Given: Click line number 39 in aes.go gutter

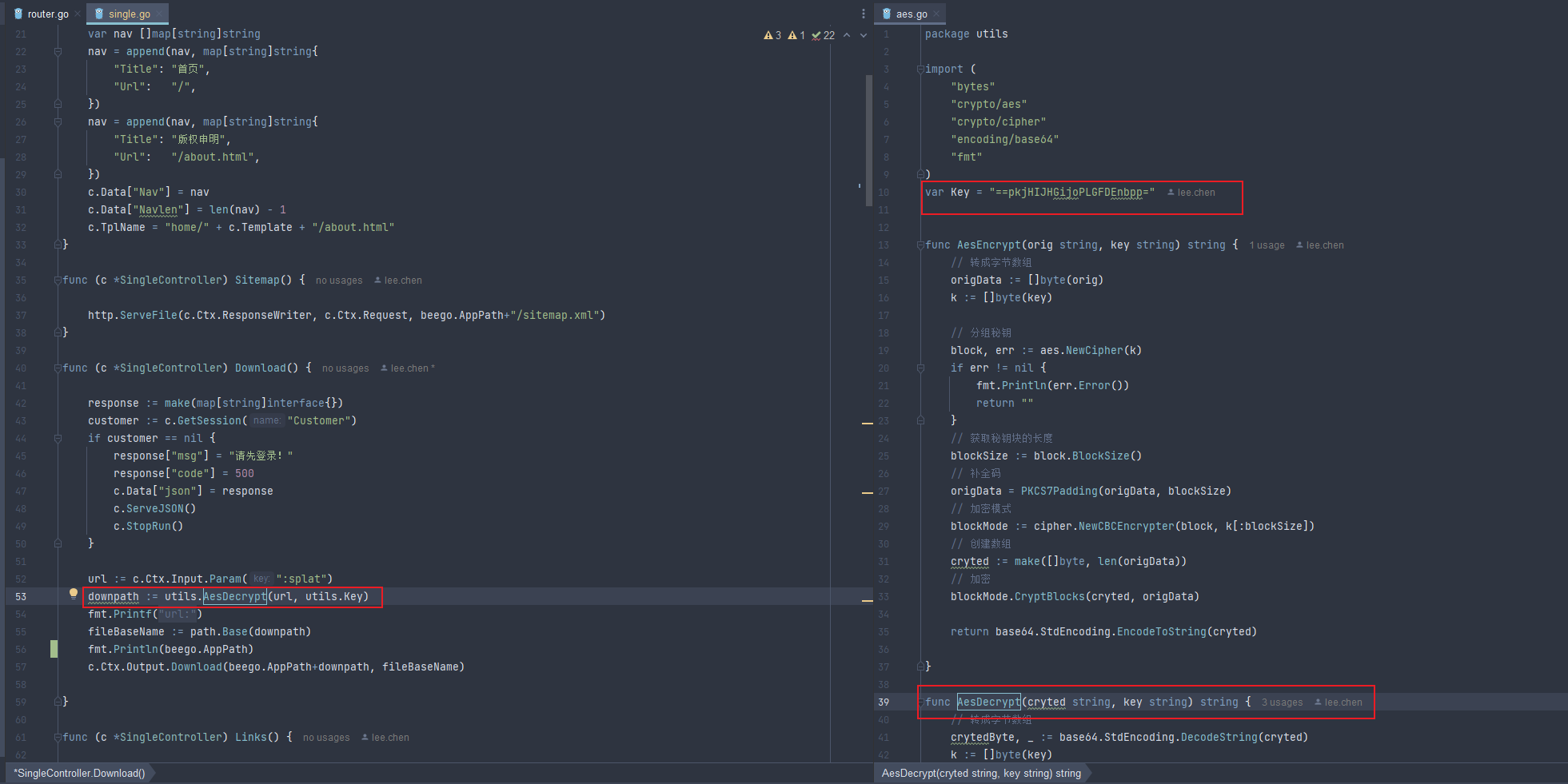Looking at the screenshot, I should click(x=884, y=702).
